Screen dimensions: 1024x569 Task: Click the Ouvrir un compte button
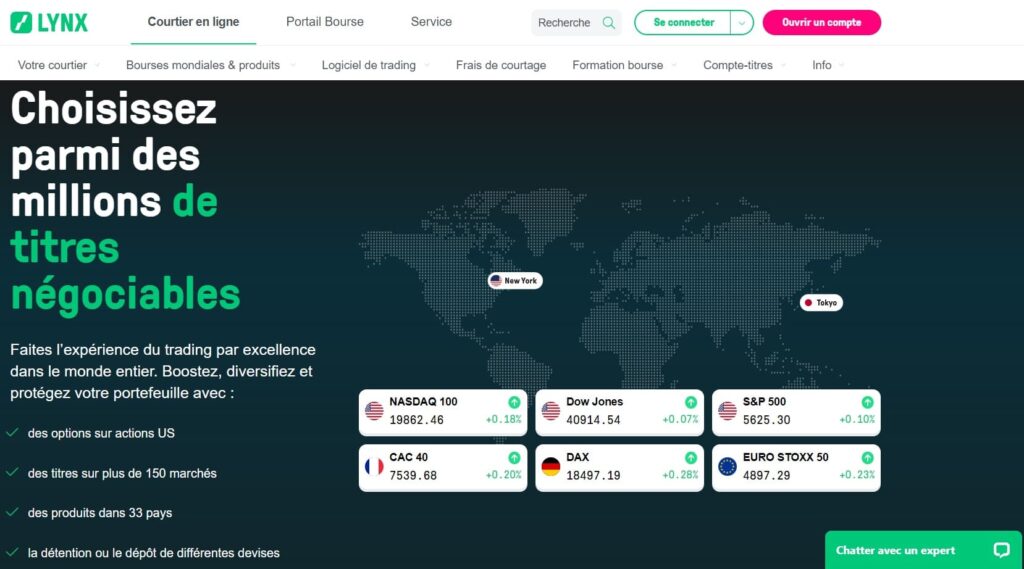pyautogui.click(x=821, y=23)
